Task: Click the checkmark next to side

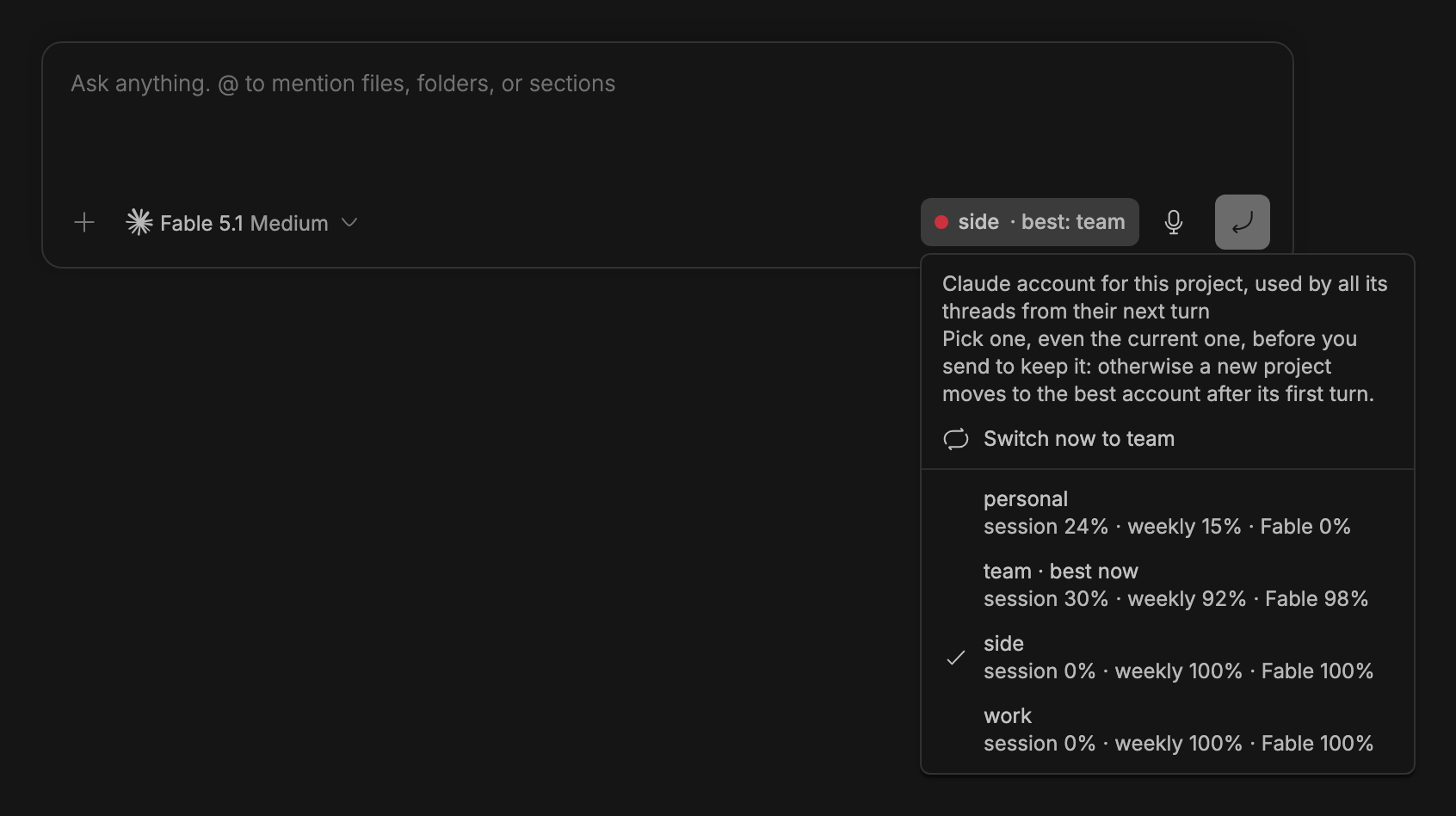Action: pyautogui.click(x=955, y=658)
